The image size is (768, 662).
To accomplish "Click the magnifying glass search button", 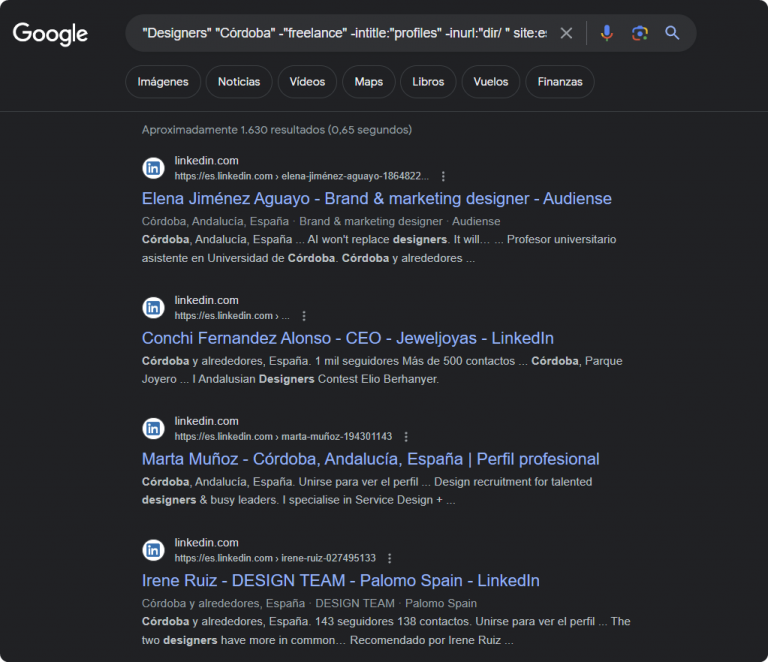I will (x=672, y=33).
